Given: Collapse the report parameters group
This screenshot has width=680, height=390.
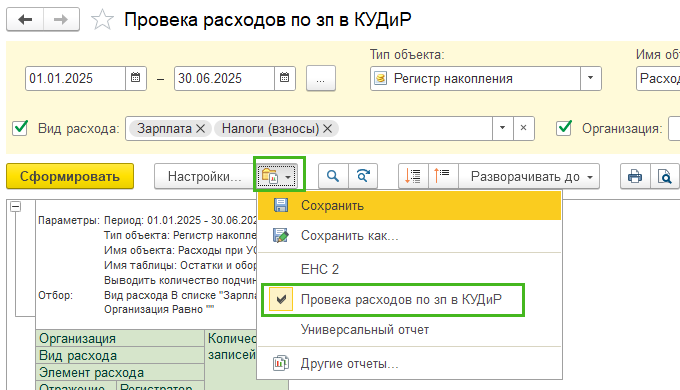Looking at the screenshot, I should [x=16, y=206].
